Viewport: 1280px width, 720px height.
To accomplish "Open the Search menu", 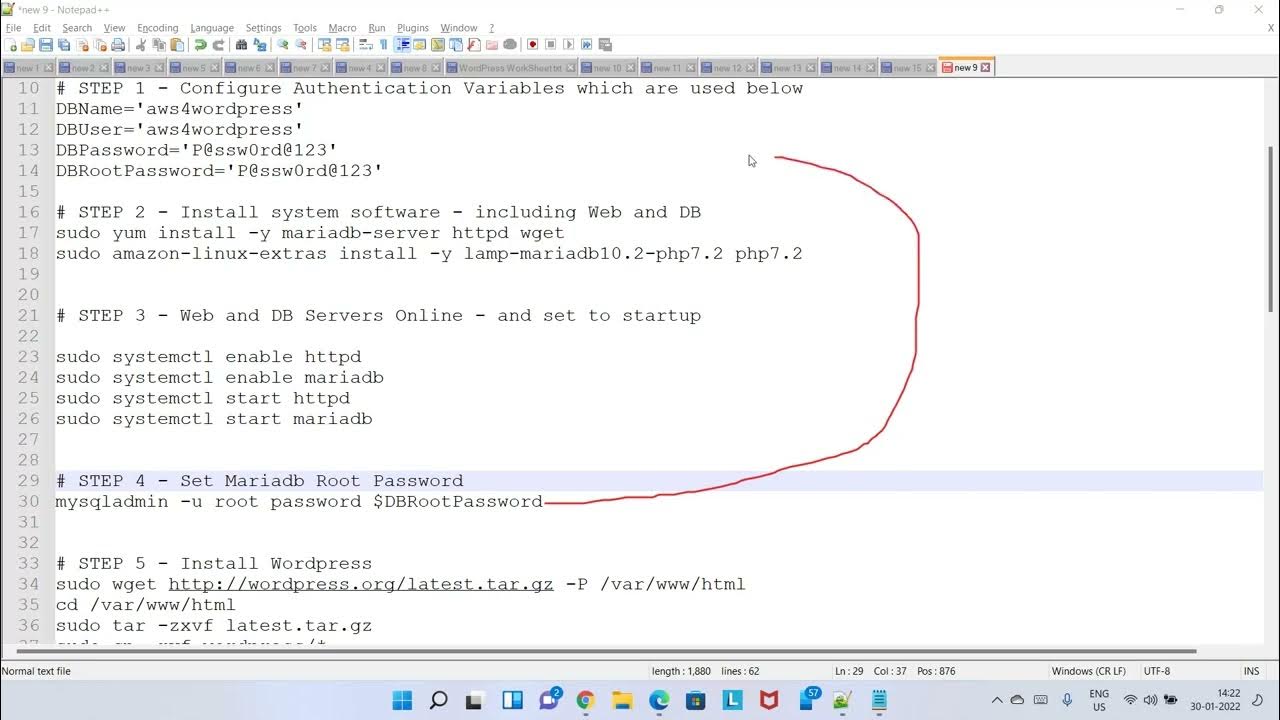I will (x=77, y=28).
